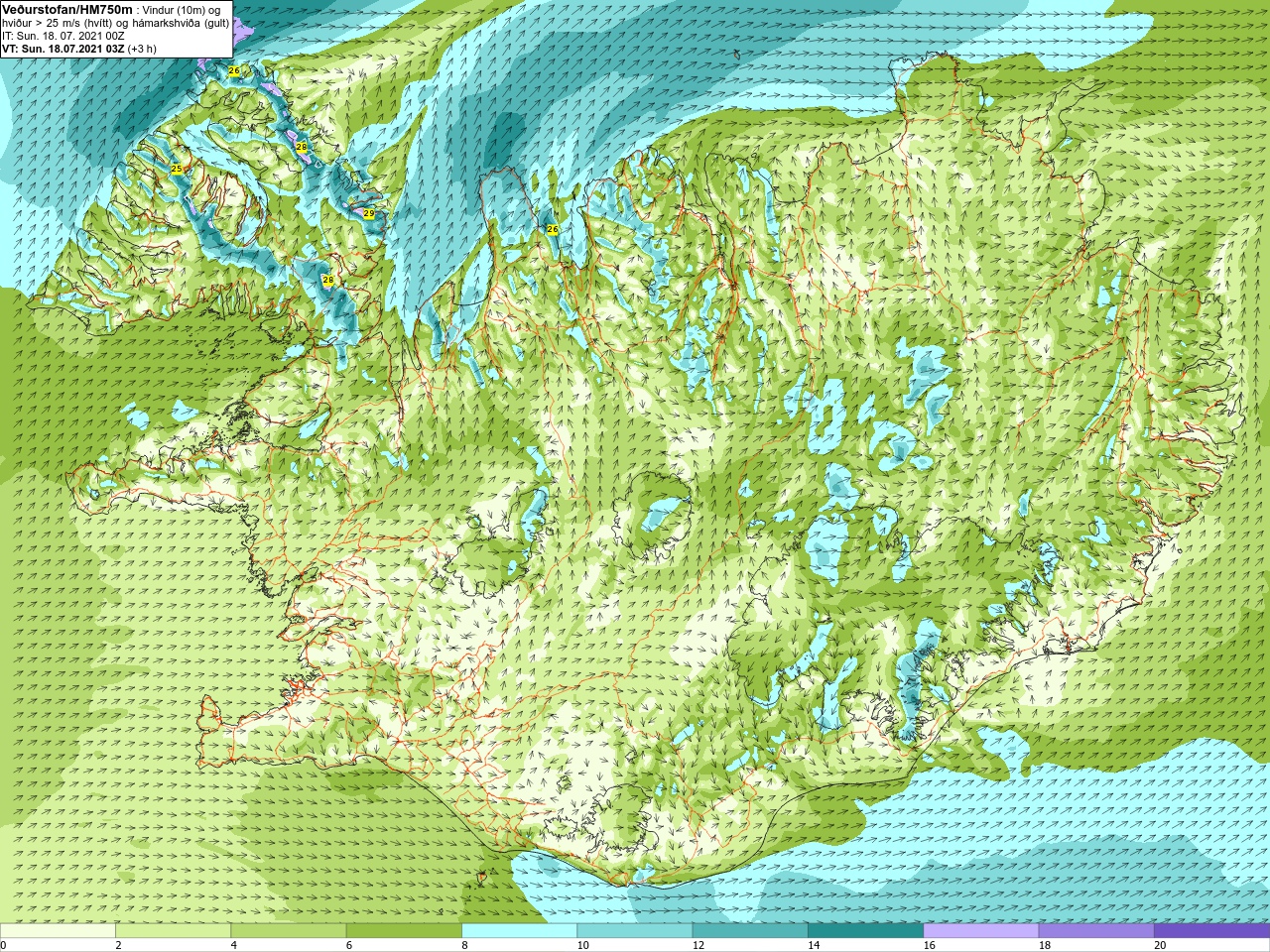Click the yellow gust label 29
This screenshot has height=952, width=1270.
coord(369,213)
